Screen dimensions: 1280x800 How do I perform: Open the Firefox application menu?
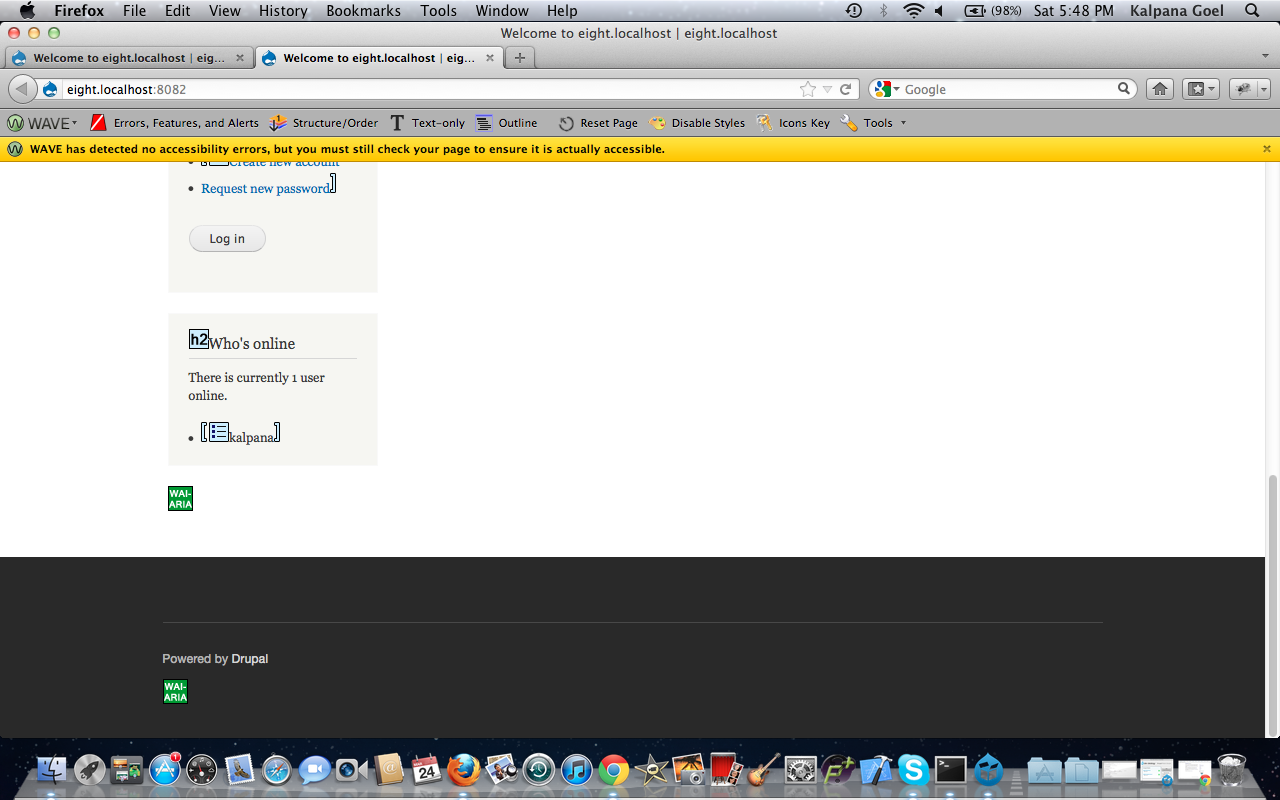(79, 11)
